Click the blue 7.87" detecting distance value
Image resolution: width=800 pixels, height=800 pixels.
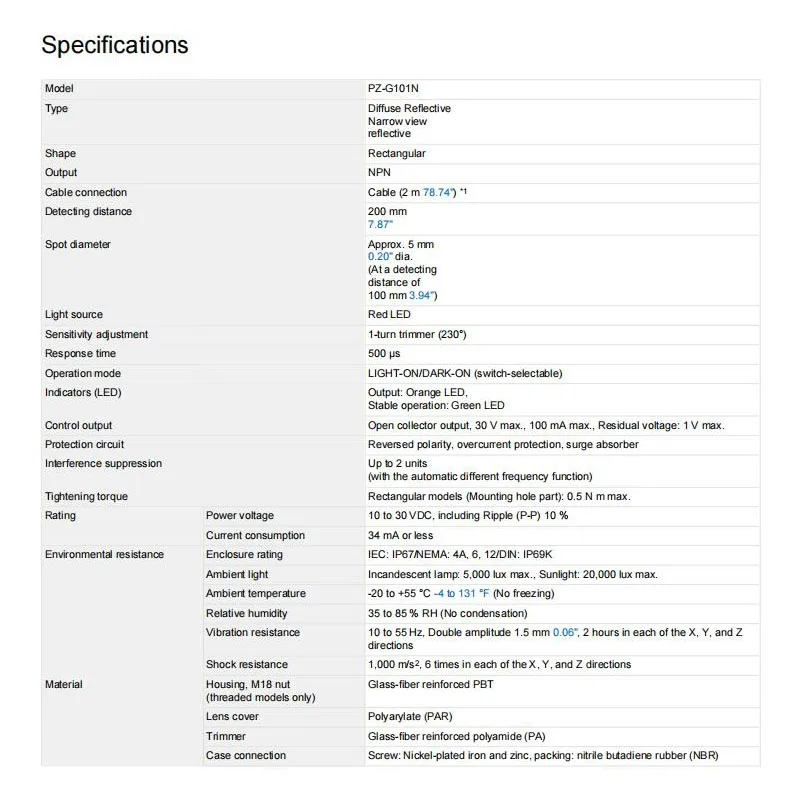[380, 224]
